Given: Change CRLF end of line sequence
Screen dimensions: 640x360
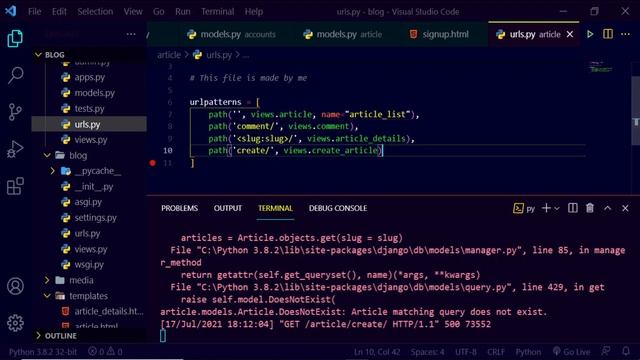Looking at the screenshot, I should [496, 351].
